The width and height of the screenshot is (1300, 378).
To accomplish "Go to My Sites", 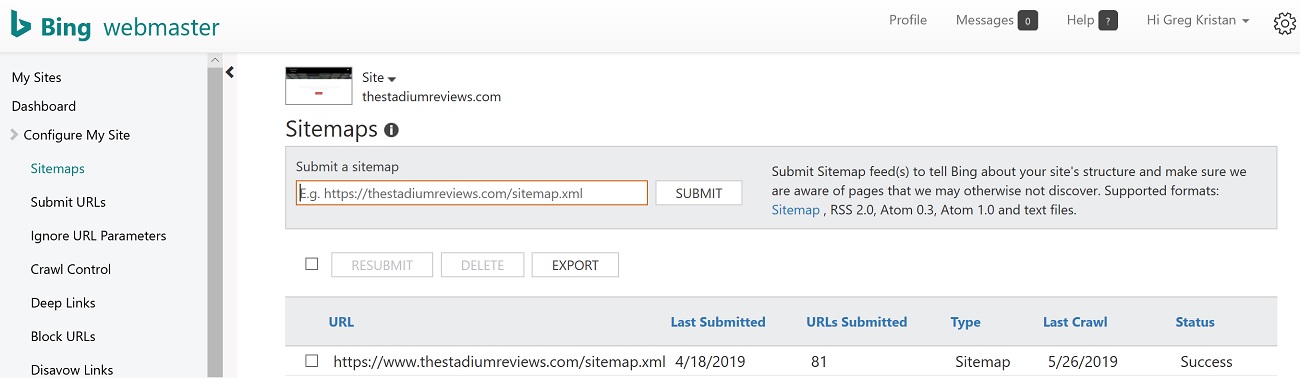I will [36, 77].
